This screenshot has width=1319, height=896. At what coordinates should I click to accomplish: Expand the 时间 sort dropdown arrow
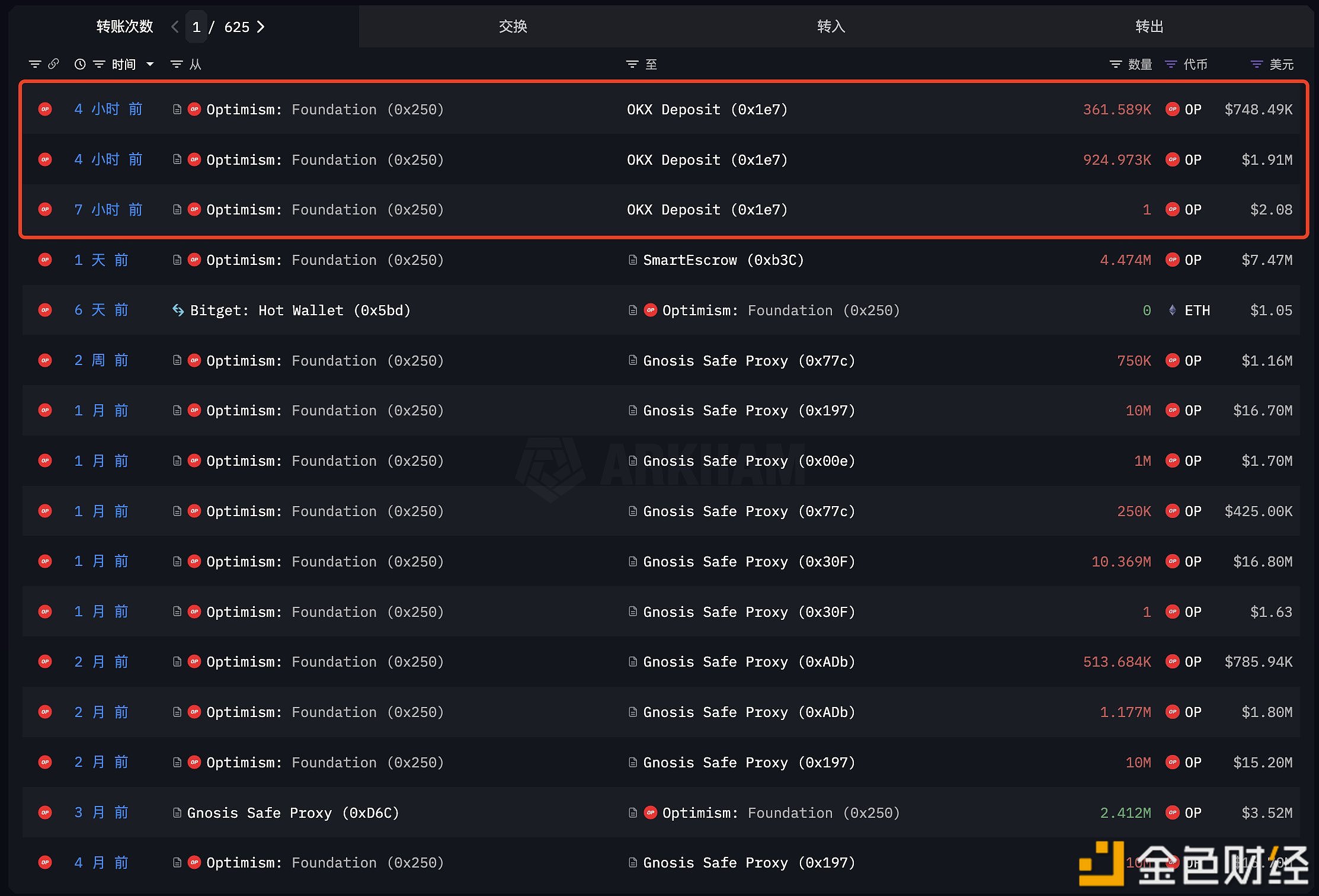[x=150, y=64]
